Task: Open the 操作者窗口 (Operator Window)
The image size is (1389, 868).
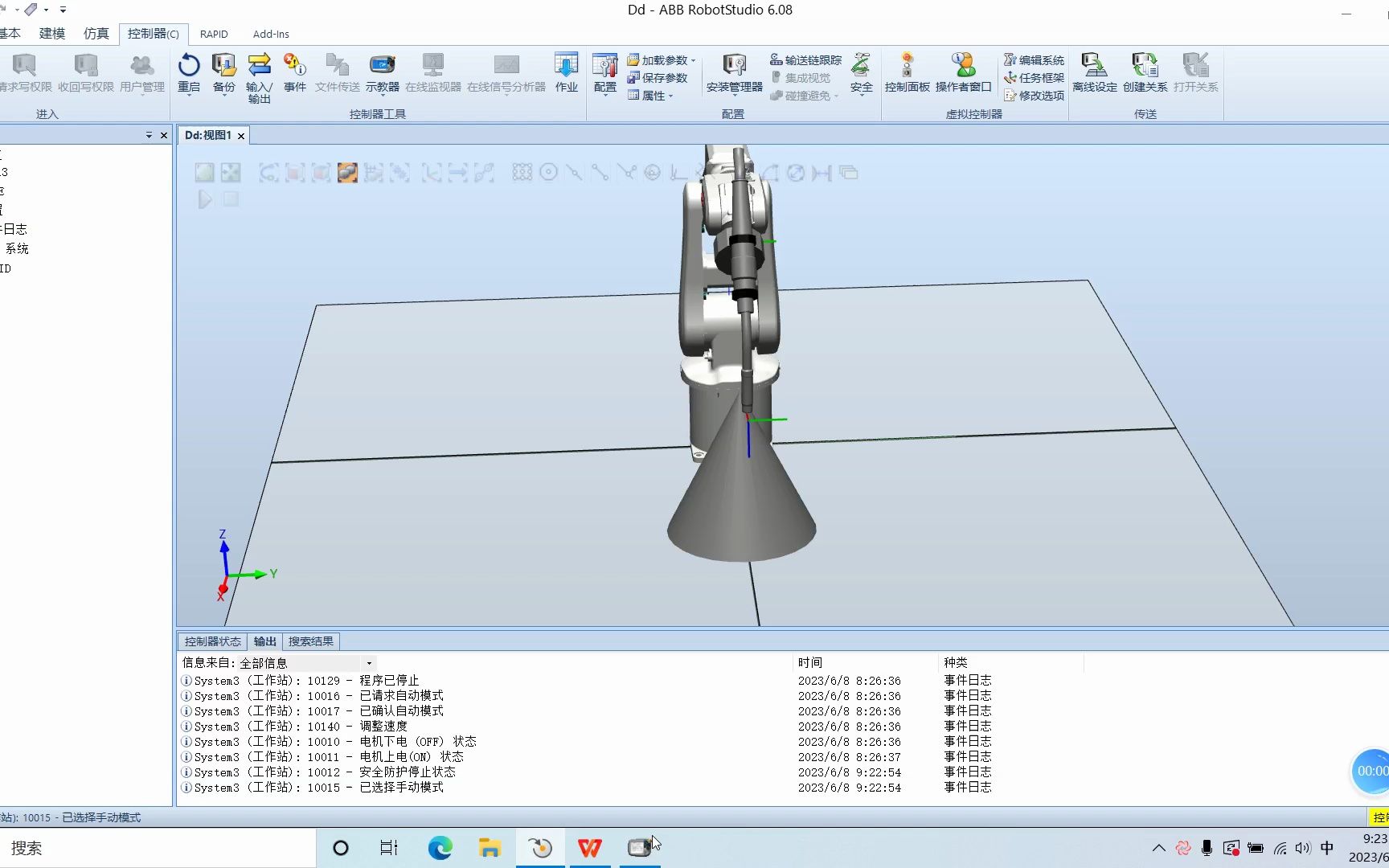Action: 963,73
